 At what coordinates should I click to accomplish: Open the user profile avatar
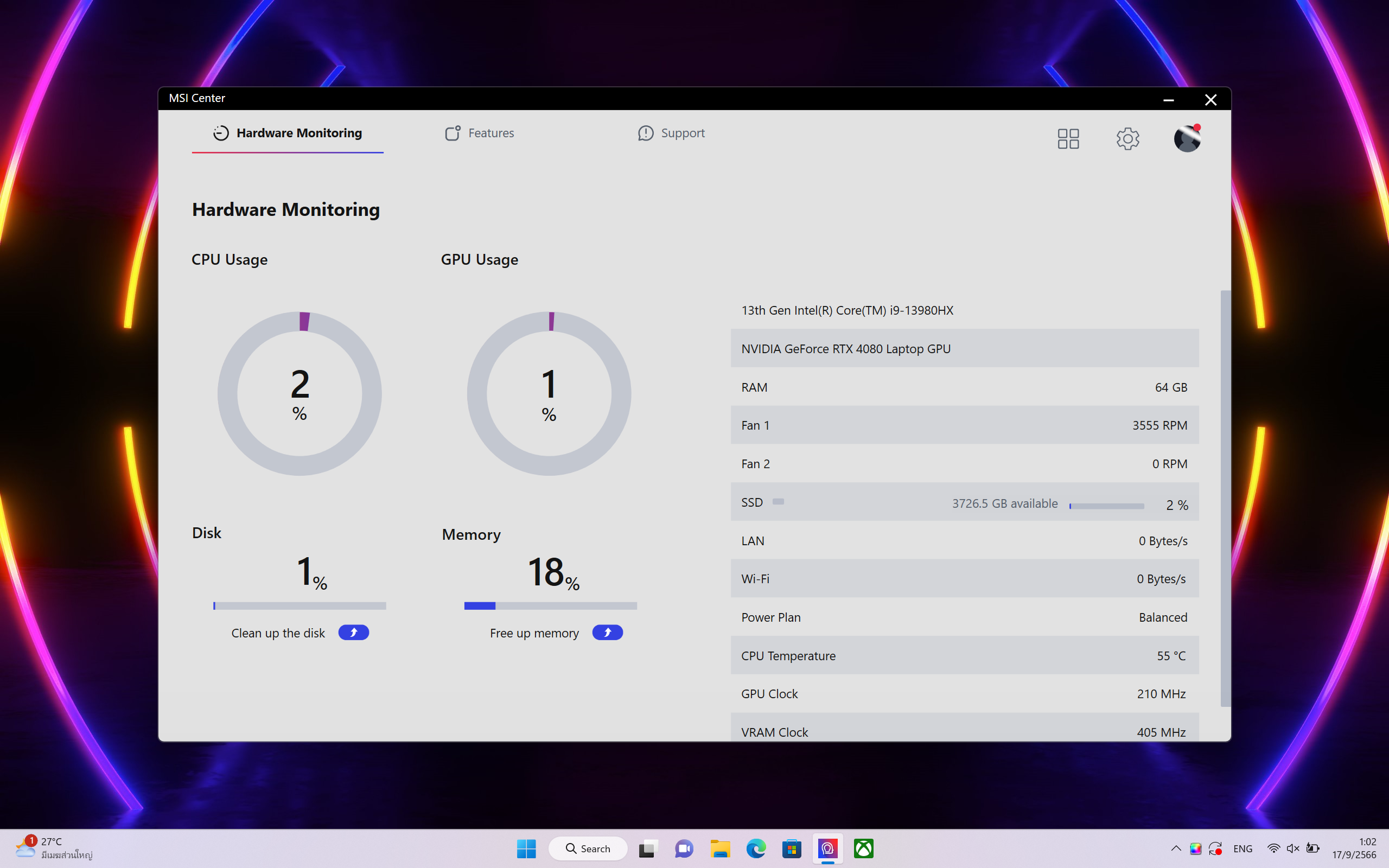point(1187,138)
